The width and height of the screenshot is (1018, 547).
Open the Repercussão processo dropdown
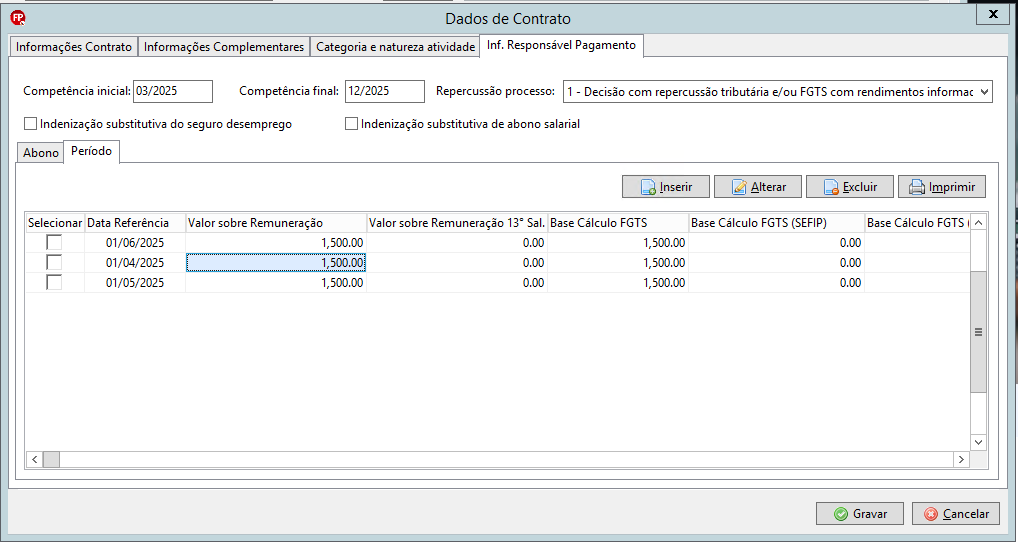tap(984, 92)
